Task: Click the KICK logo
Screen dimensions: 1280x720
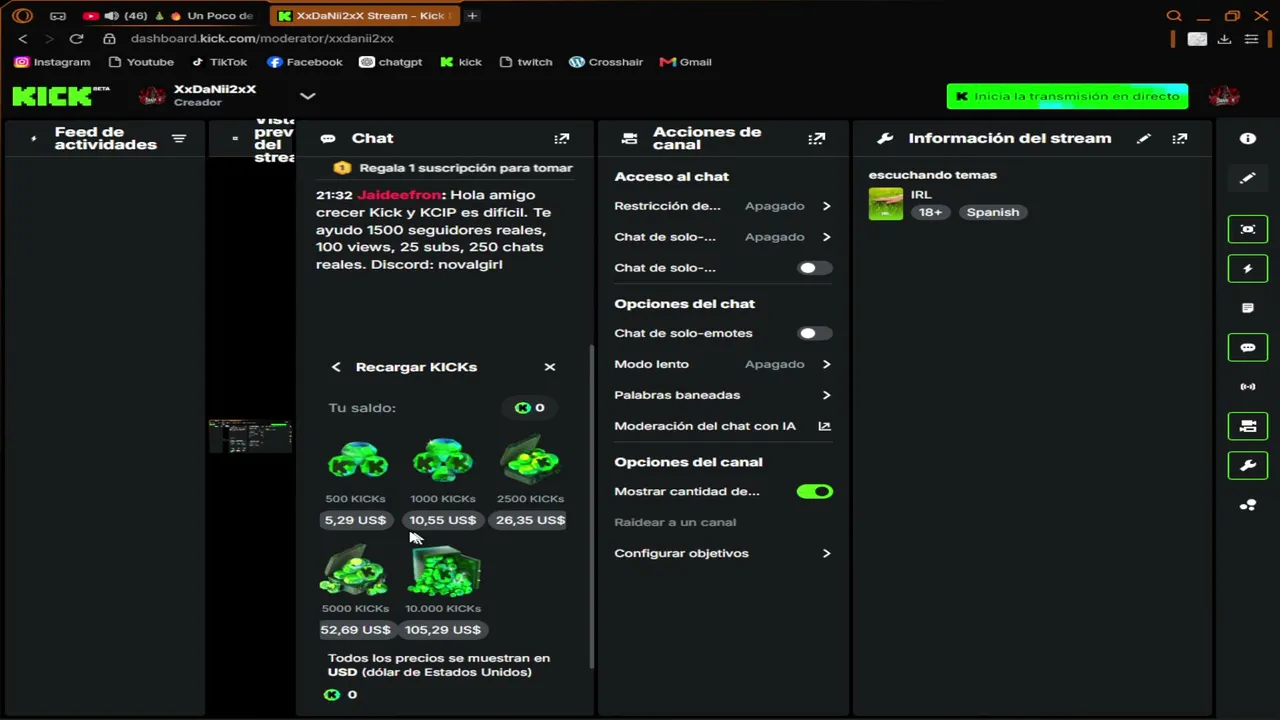Action: click(61, 96)
